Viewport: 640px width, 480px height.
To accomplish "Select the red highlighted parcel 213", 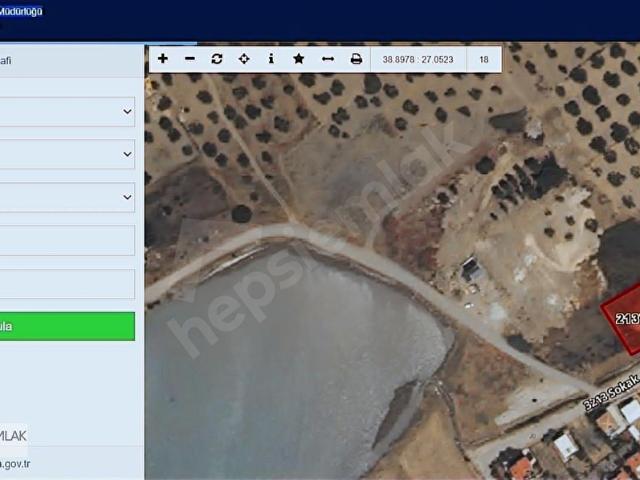I will (x=623, y=319).
